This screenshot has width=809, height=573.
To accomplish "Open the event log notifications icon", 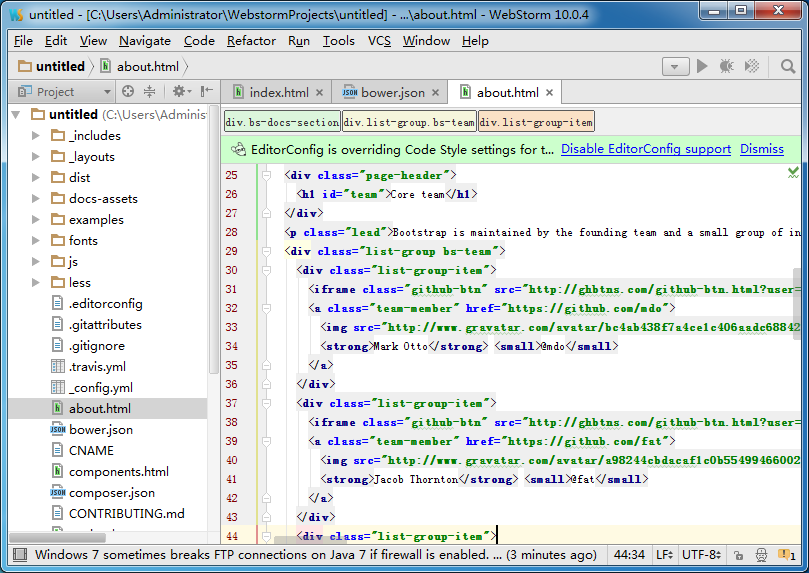I will (784, 555).
